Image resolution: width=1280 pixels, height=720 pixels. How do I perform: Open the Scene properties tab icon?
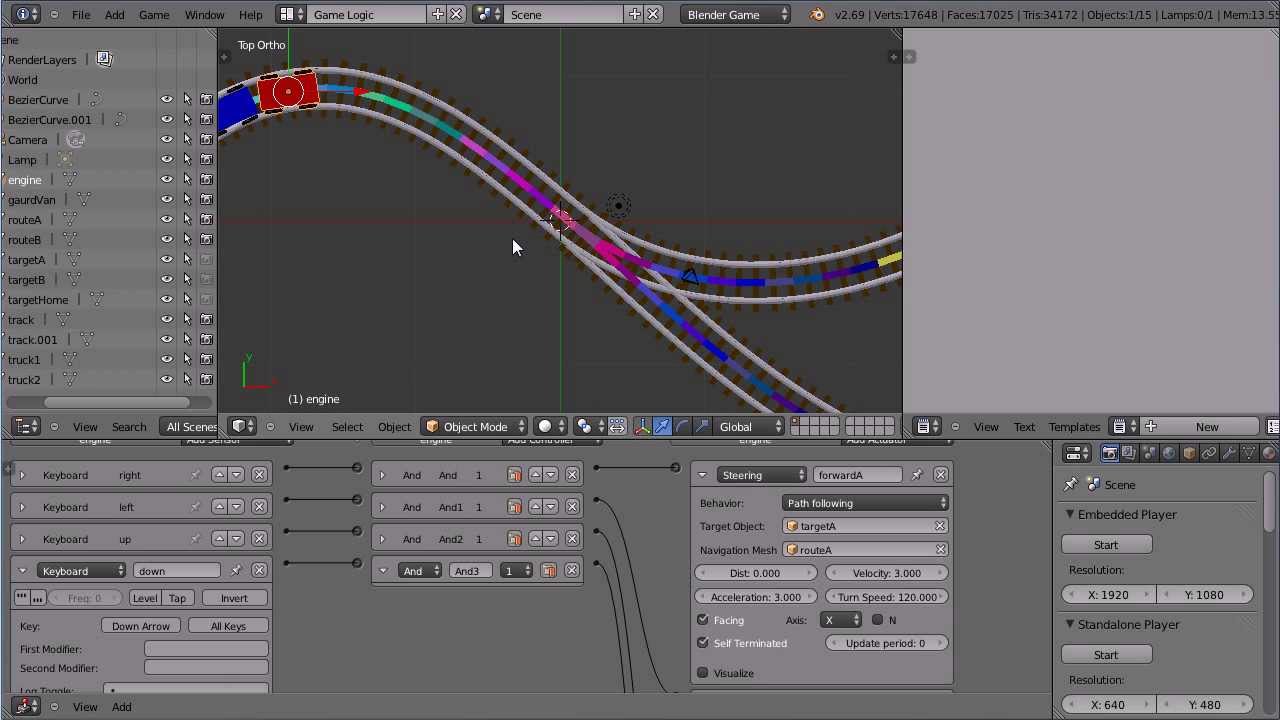(1149, 454)
